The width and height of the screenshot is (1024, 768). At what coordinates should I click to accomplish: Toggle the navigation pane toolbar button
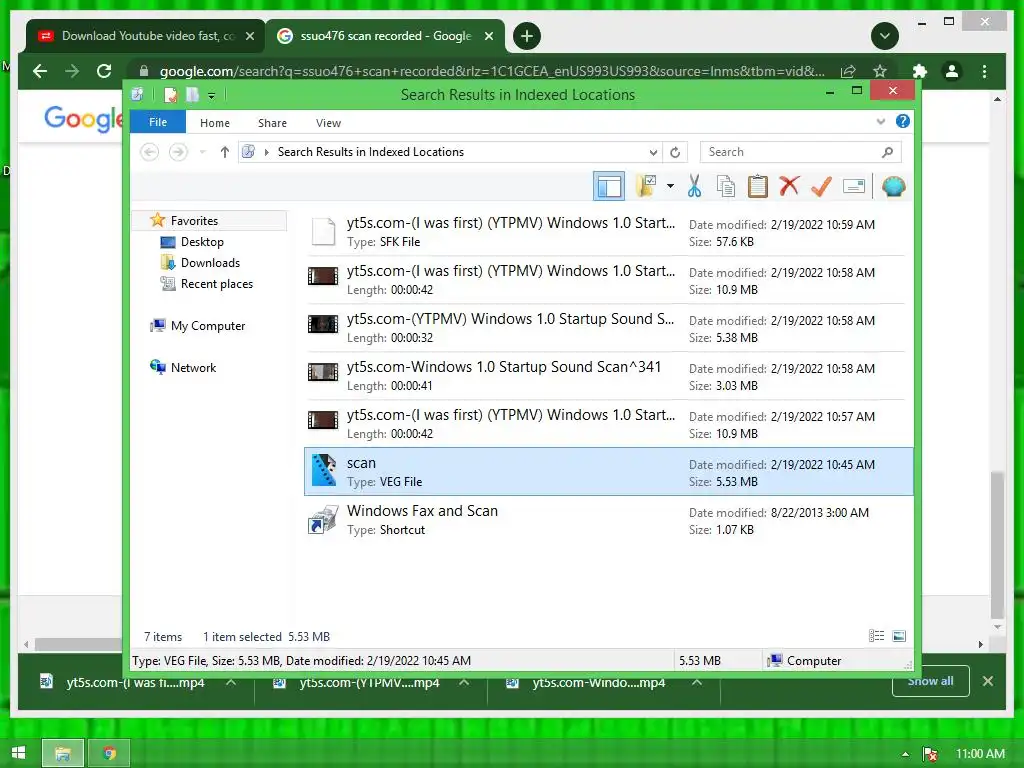point(609,187)
